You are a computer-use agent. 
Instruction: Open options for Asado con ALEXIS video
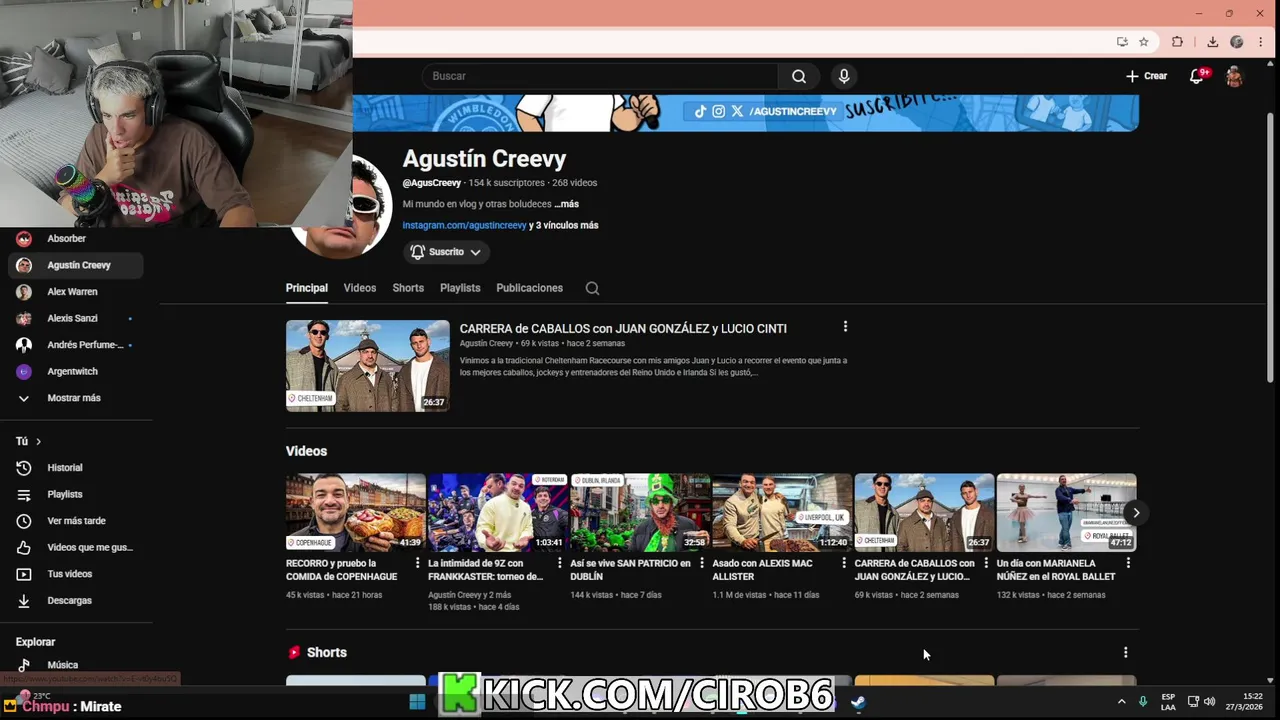[x=844, y=564]
